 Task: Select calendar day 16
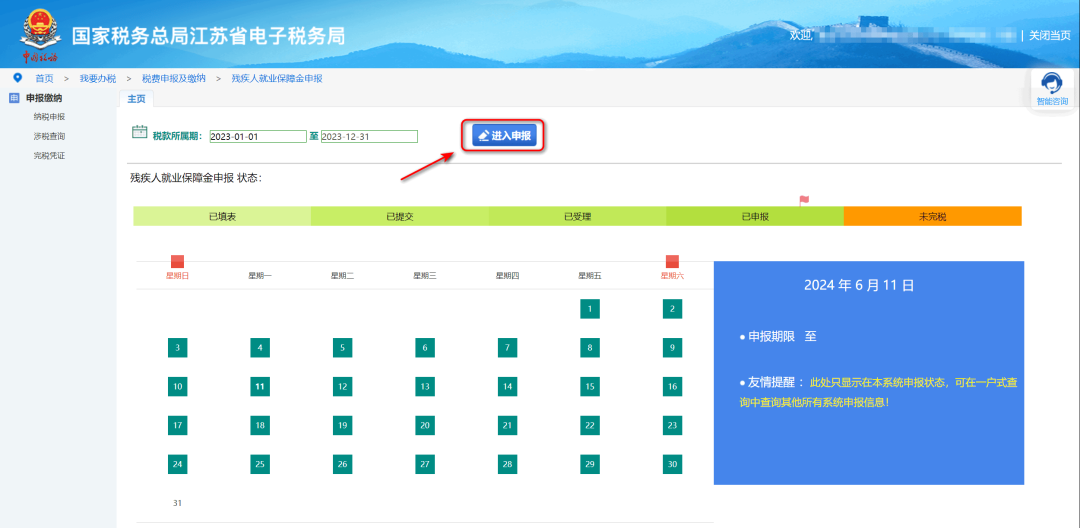[672, 386]
